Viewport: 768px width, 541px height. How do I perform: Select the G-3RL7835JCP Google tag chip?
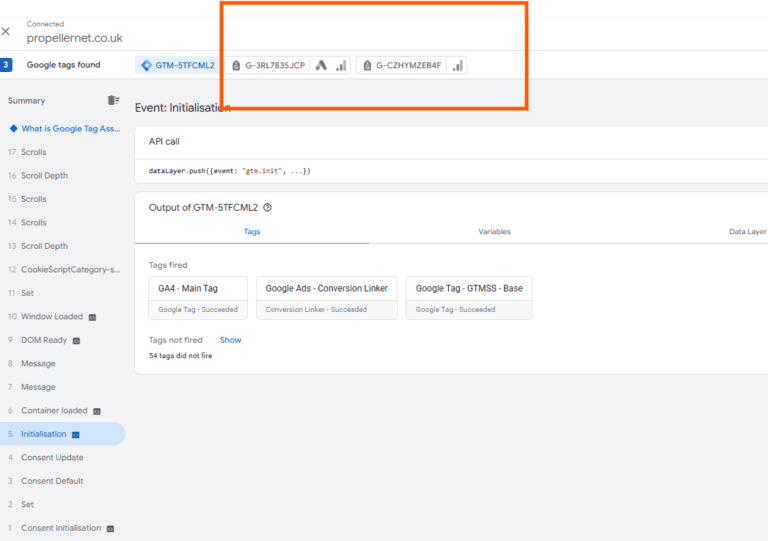coord(268,65)
